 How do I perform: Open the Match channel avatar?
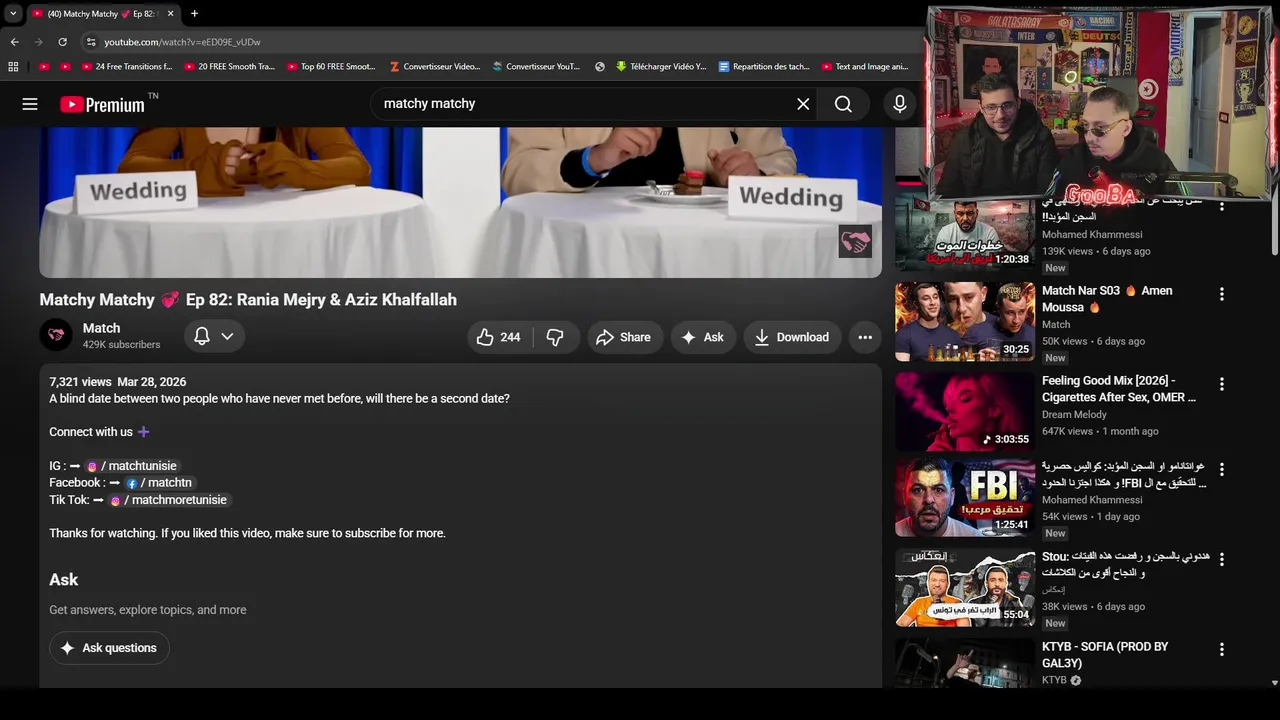[x=56, y=335]
